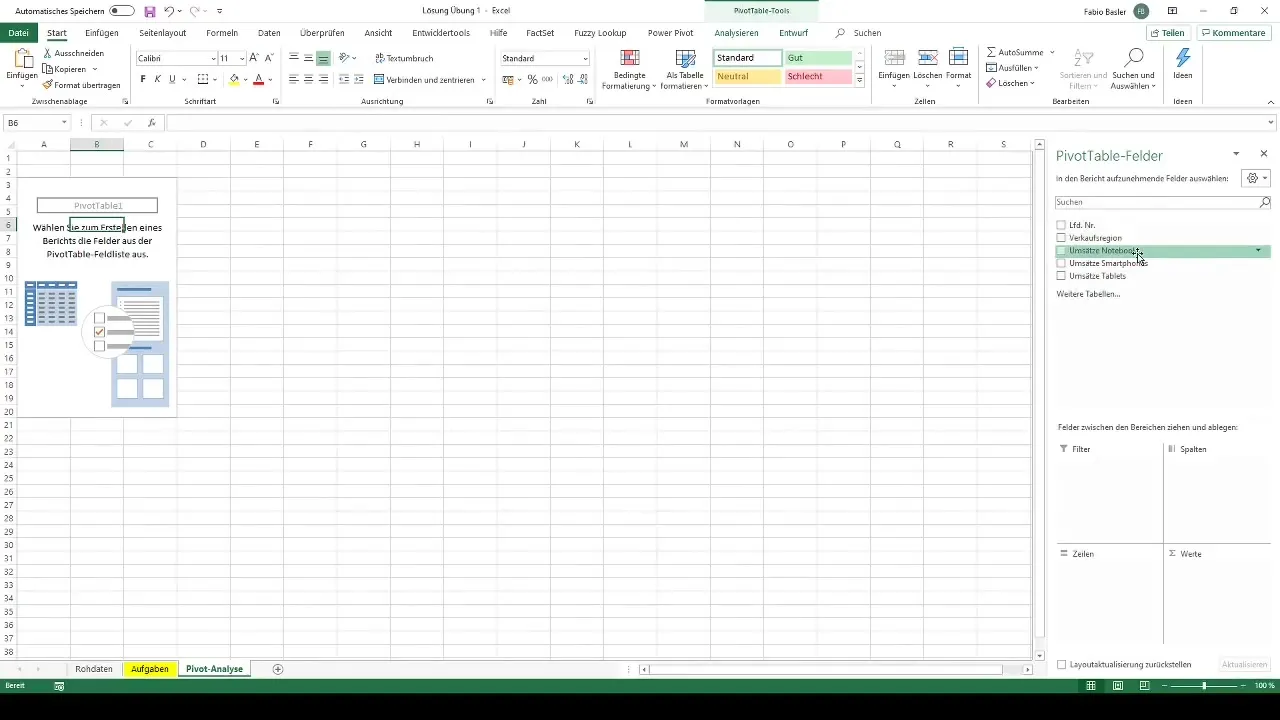Click the Kommentare button
Image resolution: width=1280 pixels, height=720 pixels.
(x=1233, y=33)
